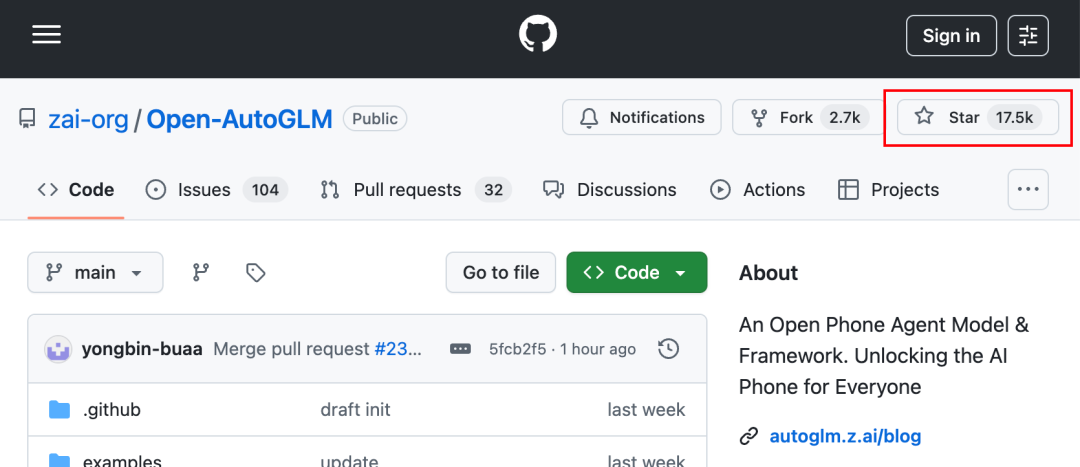Image resolution: width=1080 pixels, height=467 pixels.
Task: Open commit hash 5fcb2f5
Action: click(517, 349)
